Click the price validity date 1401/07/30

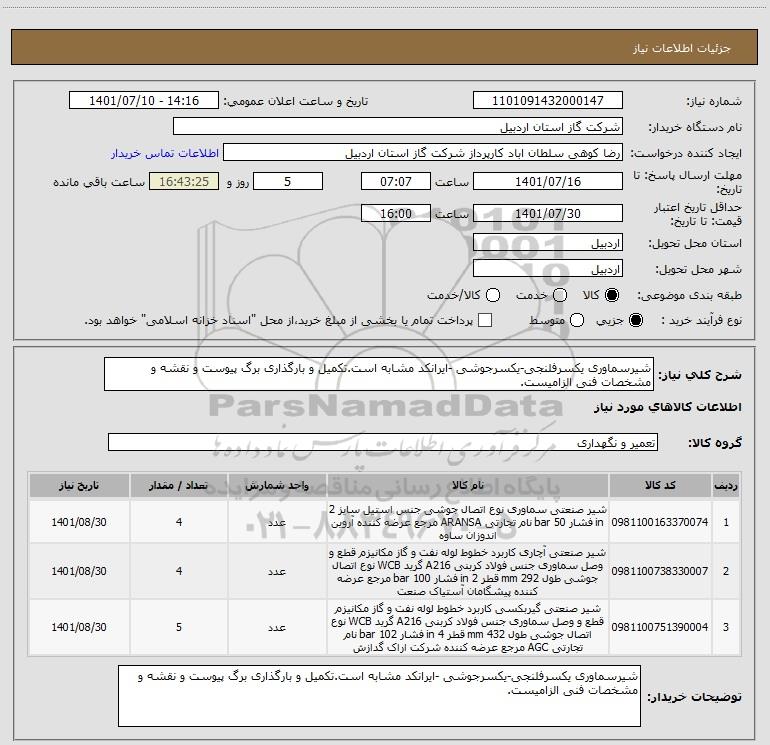pyautogui.click(x=548, y=213)
